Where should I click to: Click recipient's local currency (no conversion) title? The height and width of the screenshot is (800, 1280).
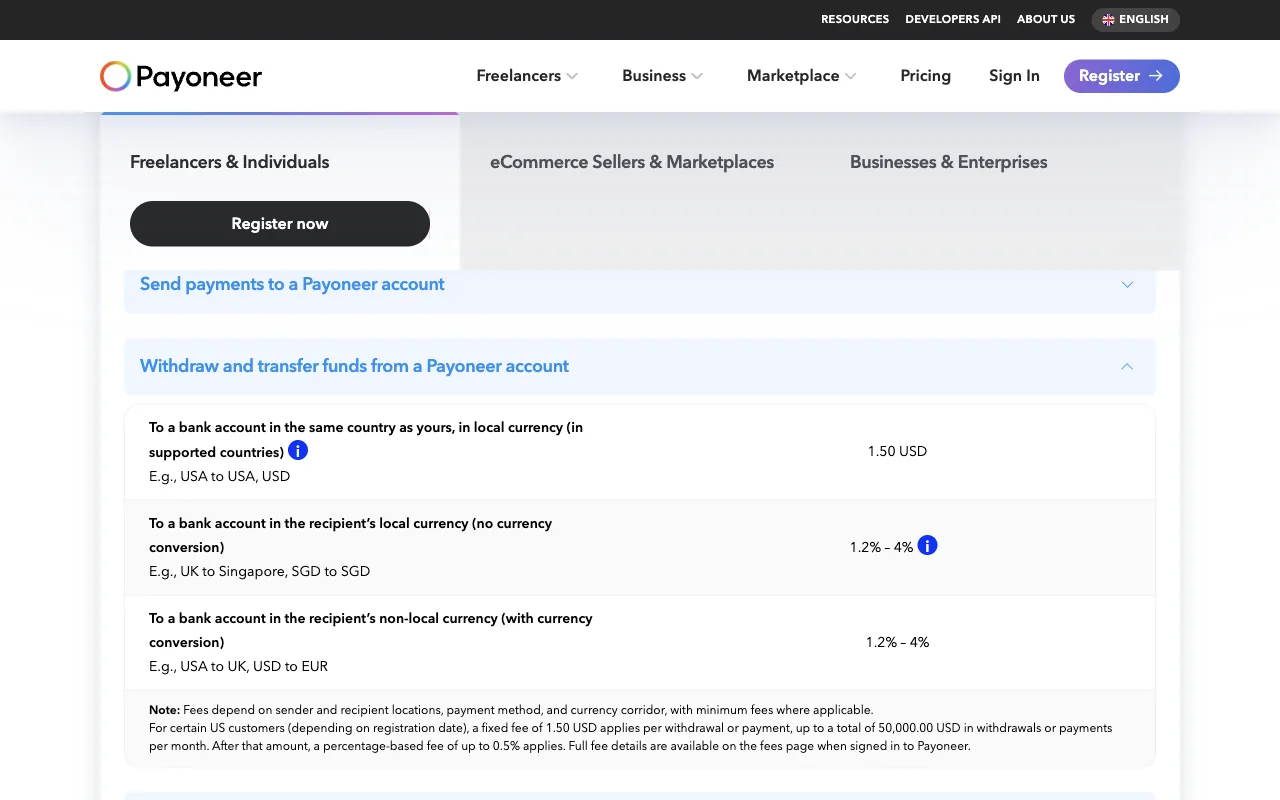[x=350, y=535]
